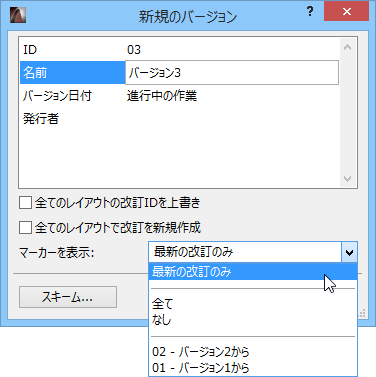Select the 発行者 row
The width and height of the screenshot is (376, 377).
coord(179,119)
